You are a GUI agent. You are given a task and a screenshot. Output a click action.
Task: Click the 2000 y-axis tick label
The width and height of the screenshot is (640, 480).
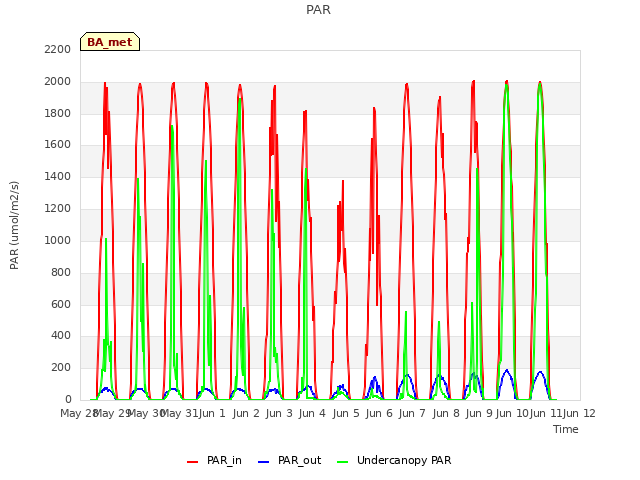58,81
